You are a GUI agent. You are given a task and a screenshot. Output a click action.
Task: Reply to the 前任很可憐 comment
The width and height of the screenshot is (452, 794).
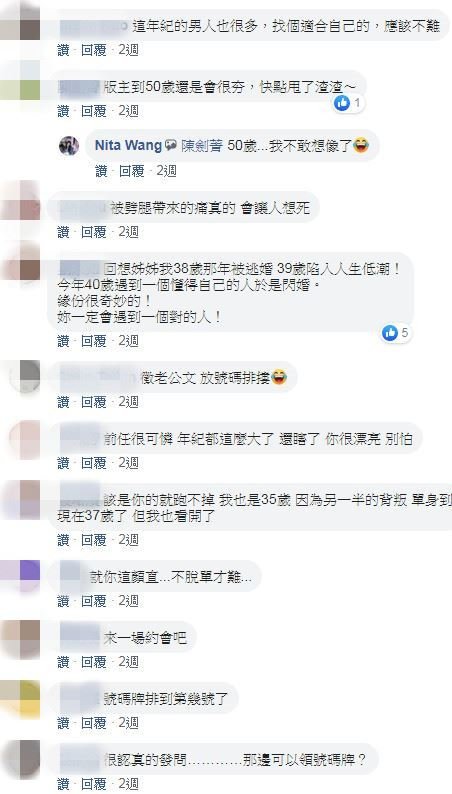pos(94,463)
